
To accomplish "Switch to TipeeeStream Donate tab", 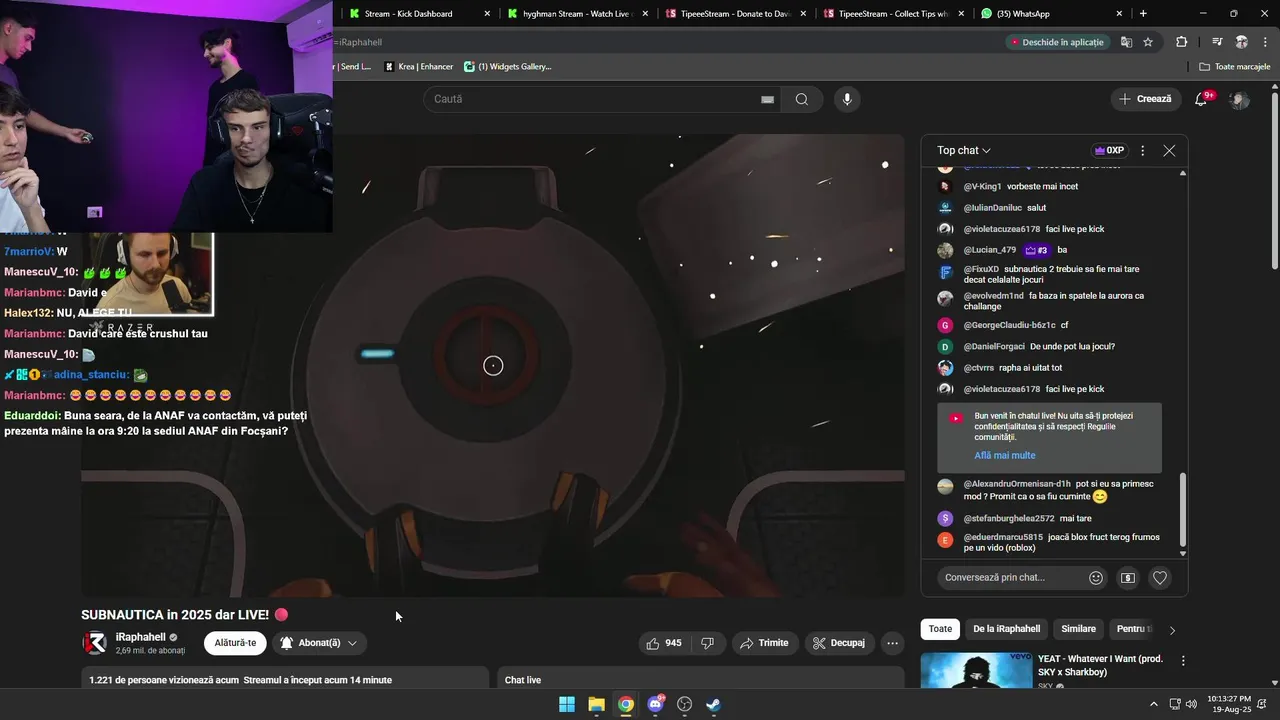I will [x=735, y=14].
